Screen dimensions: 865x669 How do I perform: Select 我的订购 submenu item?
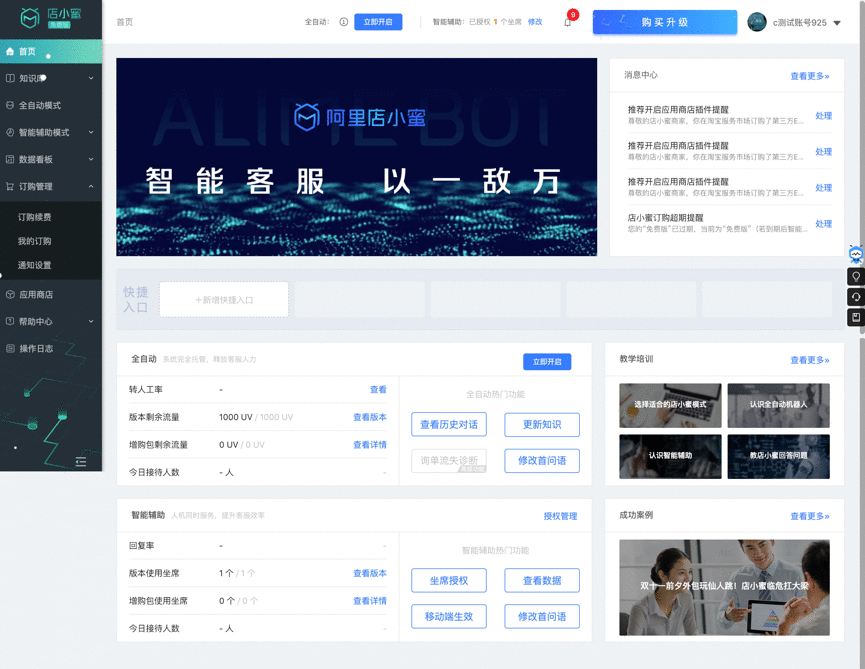(34, 241)
